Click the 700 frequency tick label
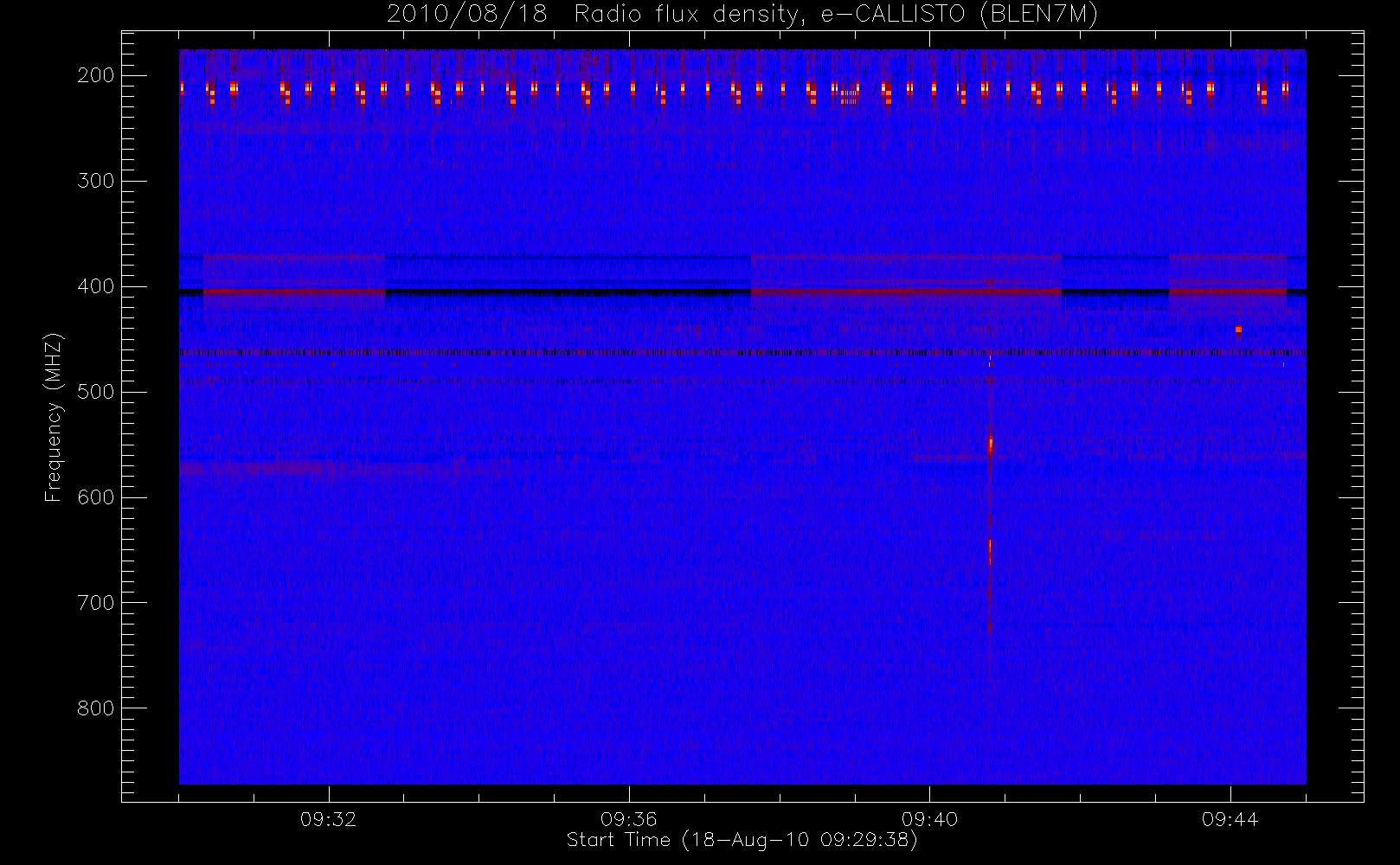The height and width of the screenshot is (865, 1400). 96,603
